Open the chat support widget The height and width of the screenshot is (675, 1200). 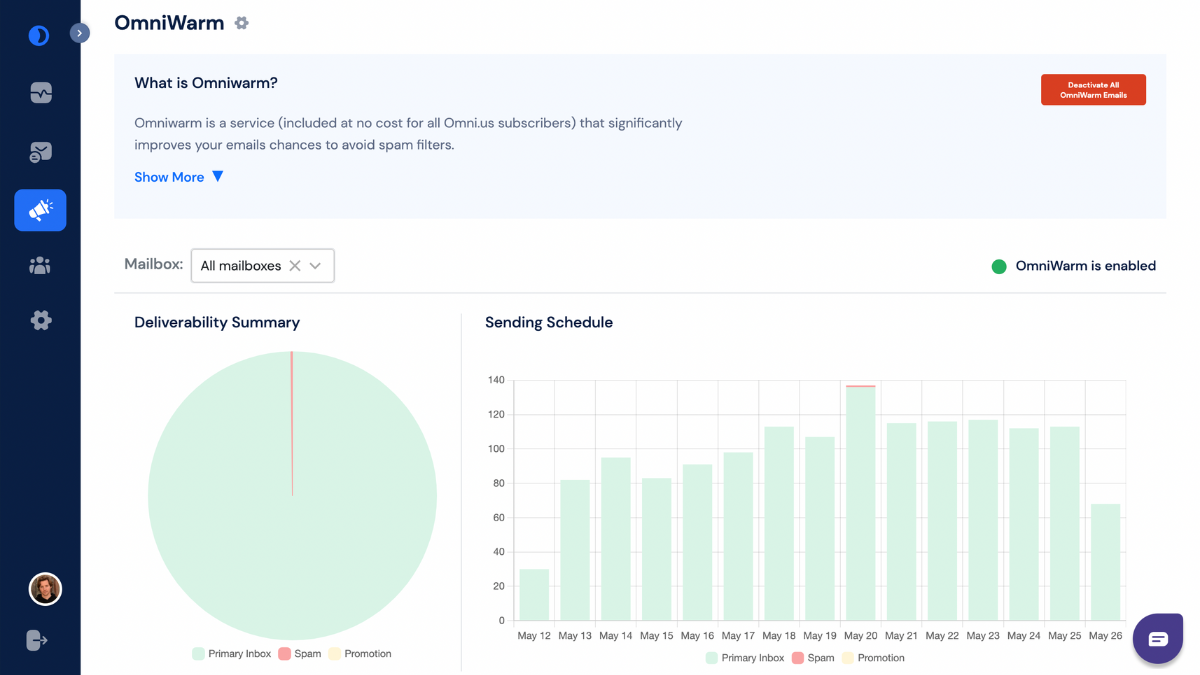click(1158, 639)
